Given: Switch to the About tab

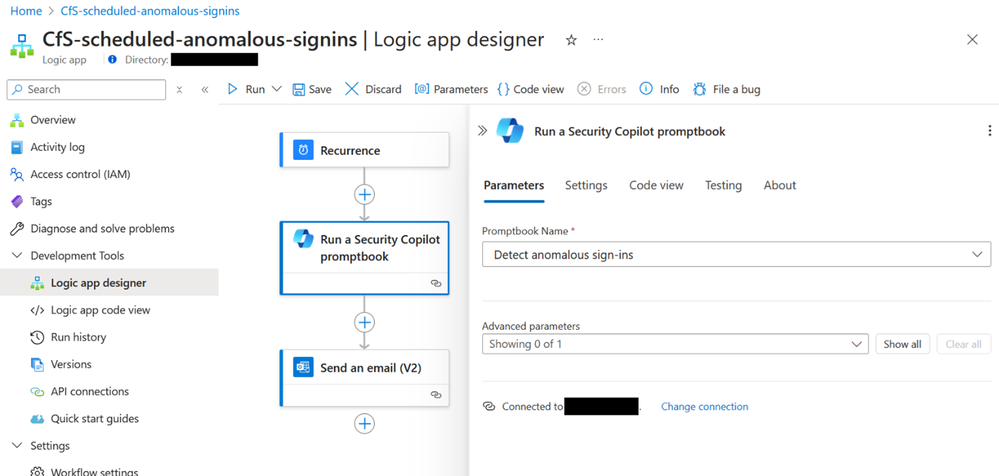Looking at the screenshot, I should 780,185.
